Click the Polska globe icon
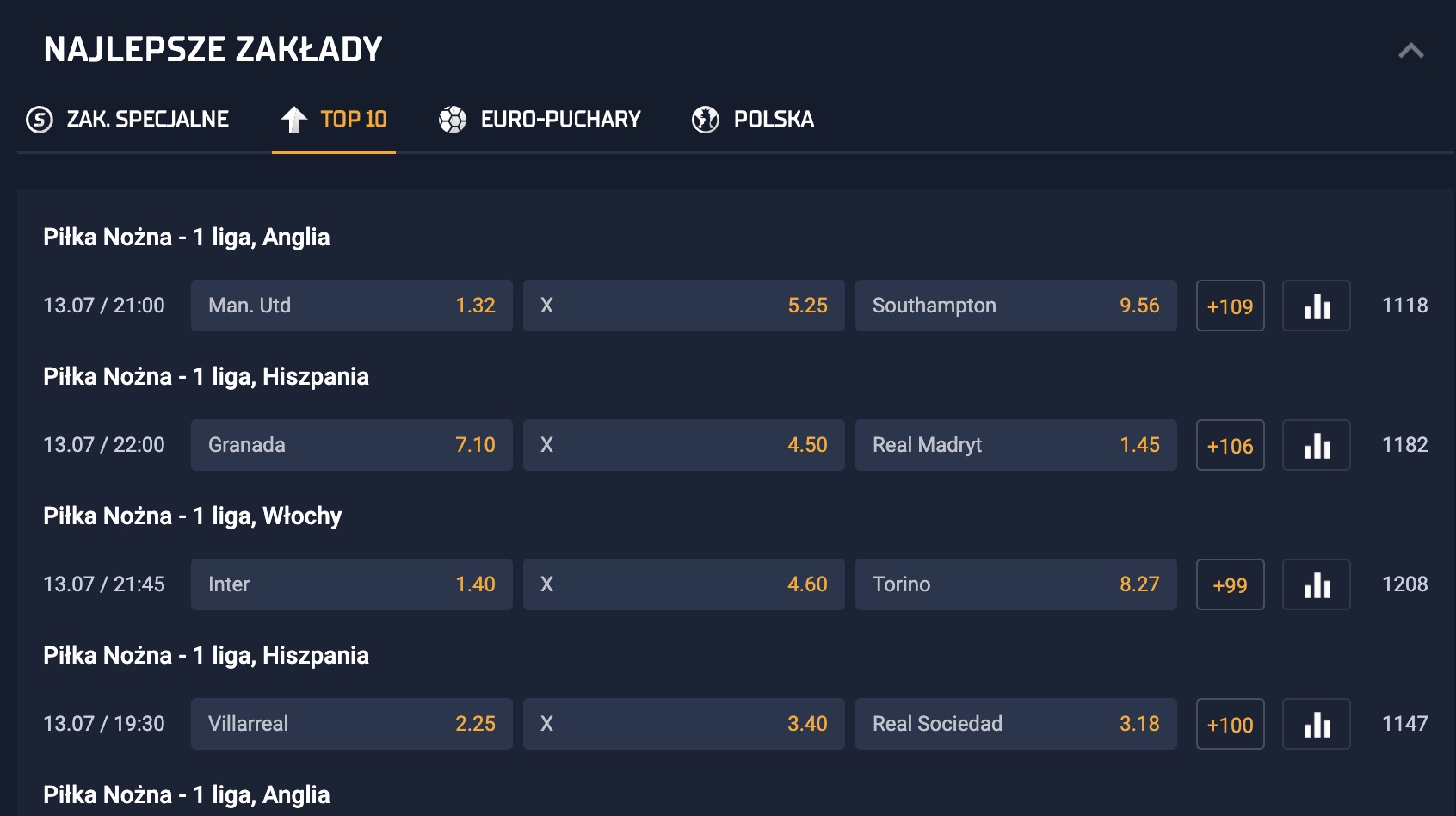 point(706,120)
